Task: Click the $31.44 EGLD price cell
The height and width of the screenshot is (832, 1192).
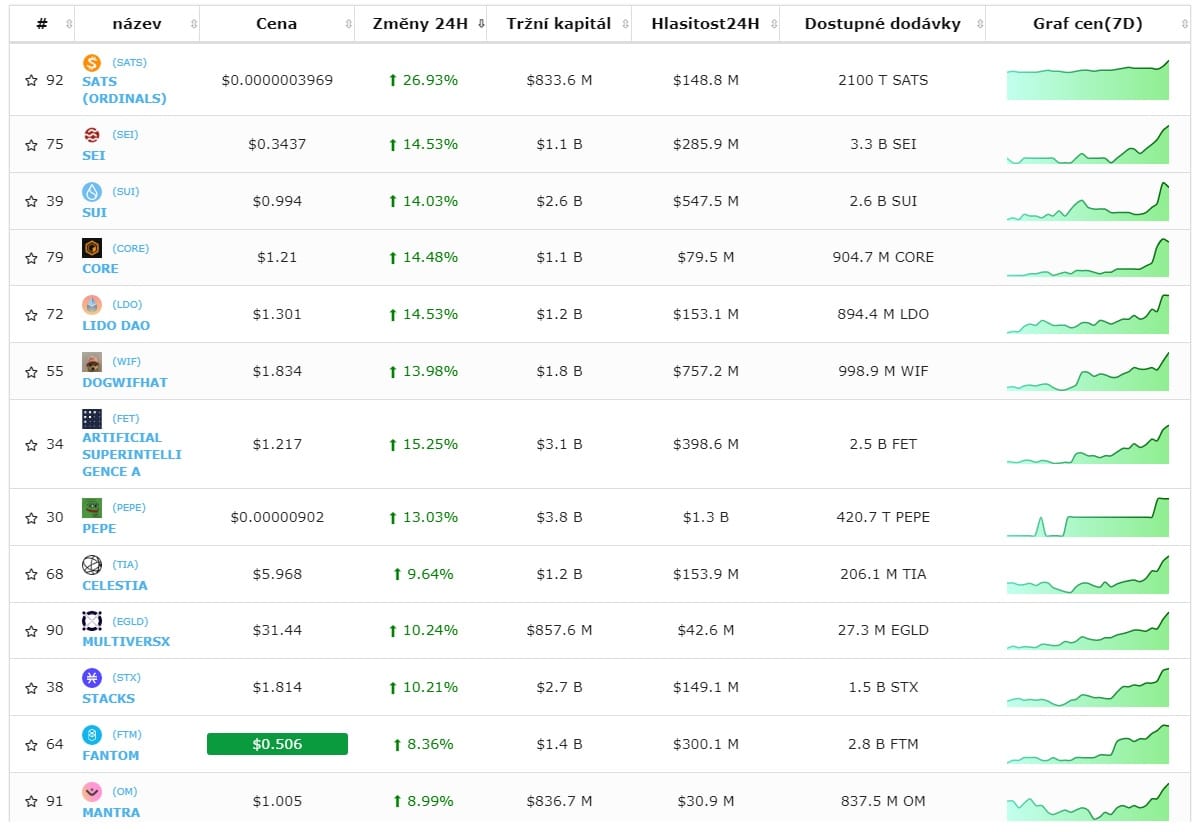Action: (277, 630)
